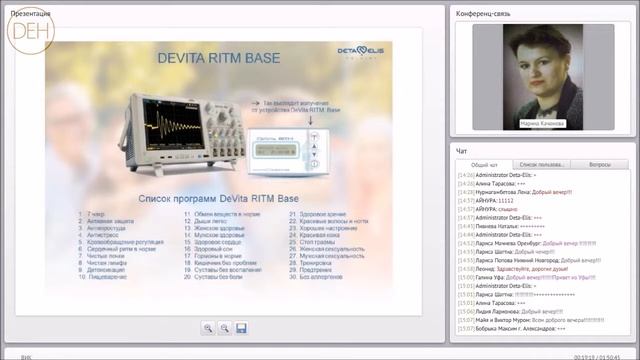Open the Вопросы tab
The height and width of the screenshot is (360, 640).
[x=600, y=164]
